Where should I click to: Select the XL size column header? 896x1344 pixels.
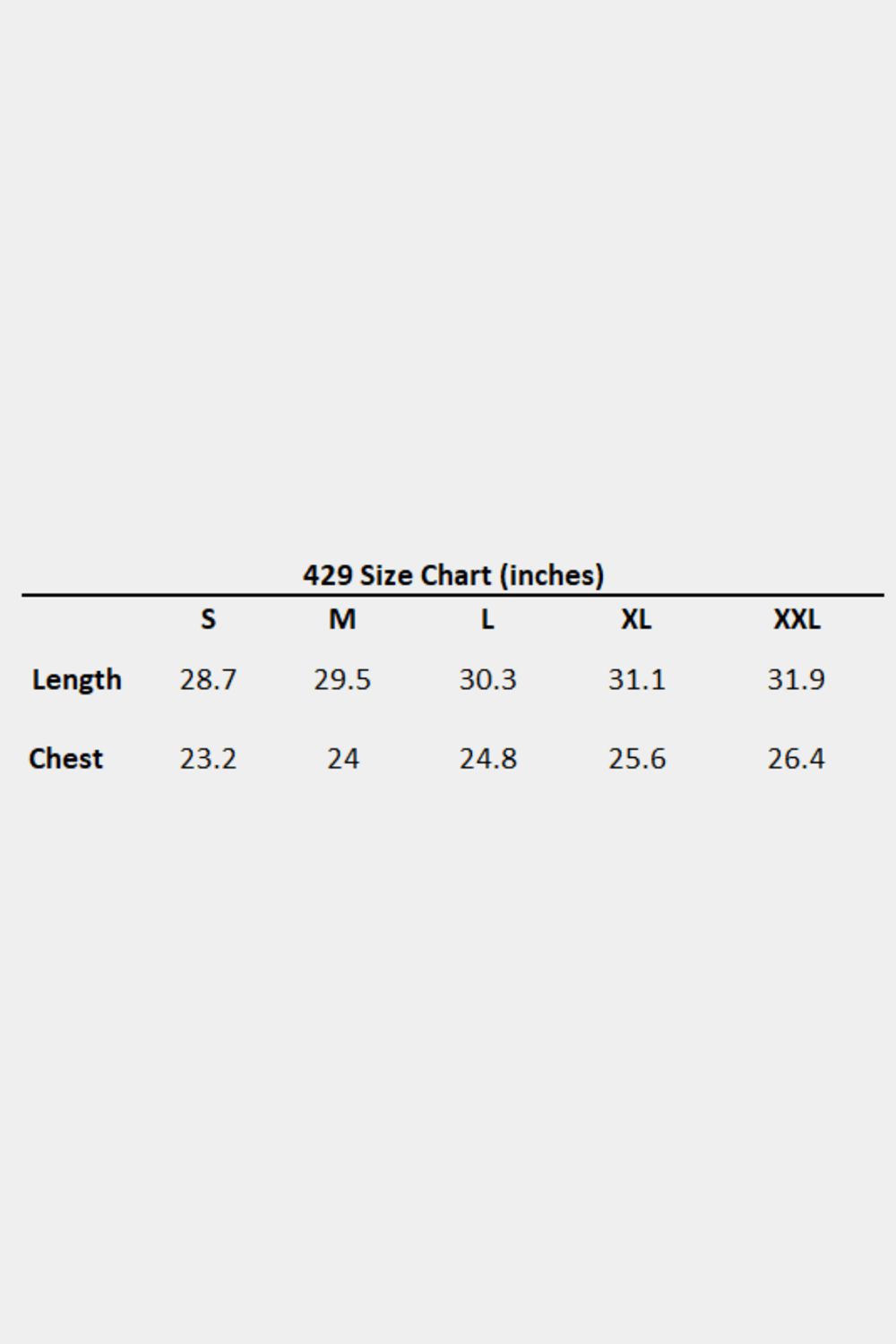(636, 619)
